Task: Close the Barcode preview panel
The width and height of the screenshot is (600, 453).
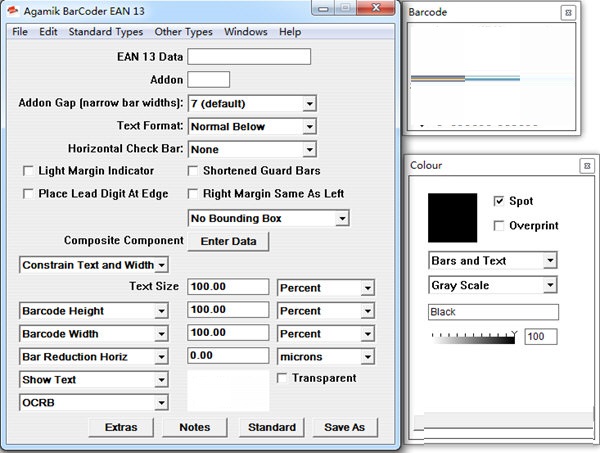Action: coord(568,13)
